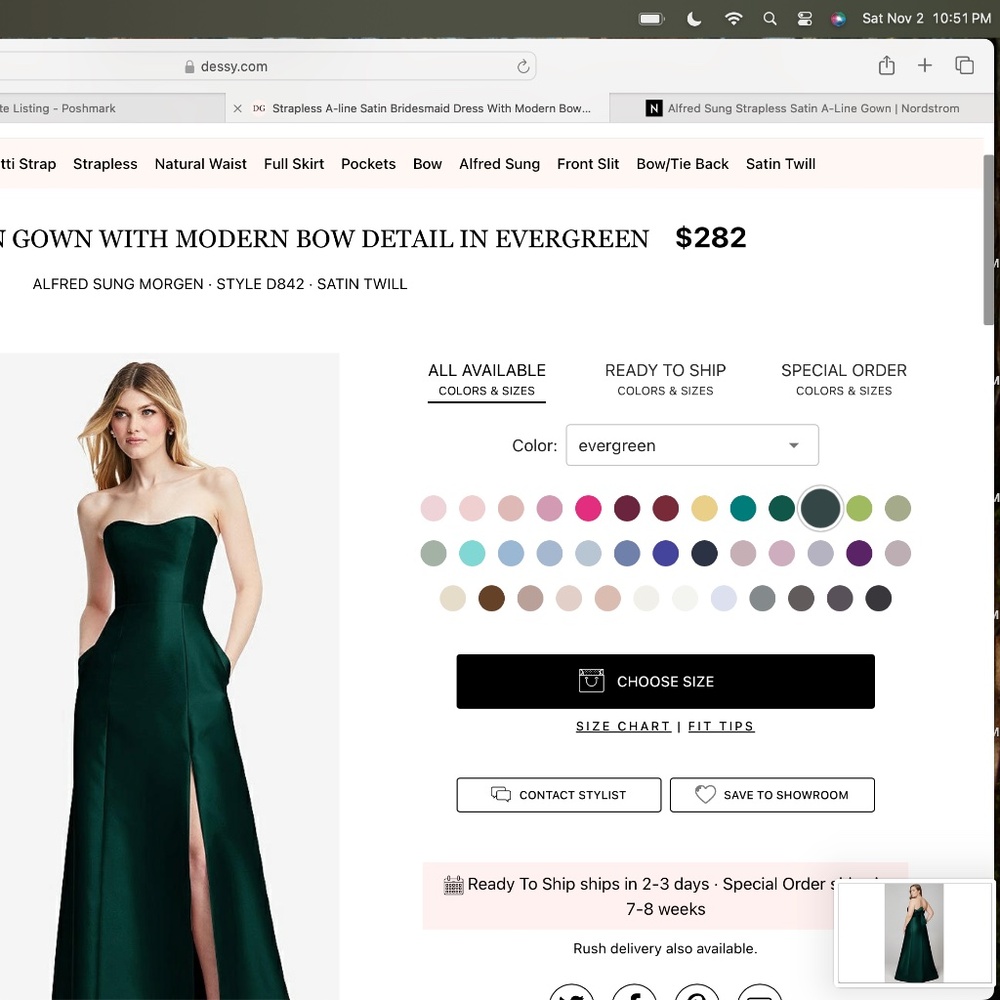Switch to the Nordstrom Alfred Sung tab
Viewport: 1000px width, 1000px height.
[802, 108]
